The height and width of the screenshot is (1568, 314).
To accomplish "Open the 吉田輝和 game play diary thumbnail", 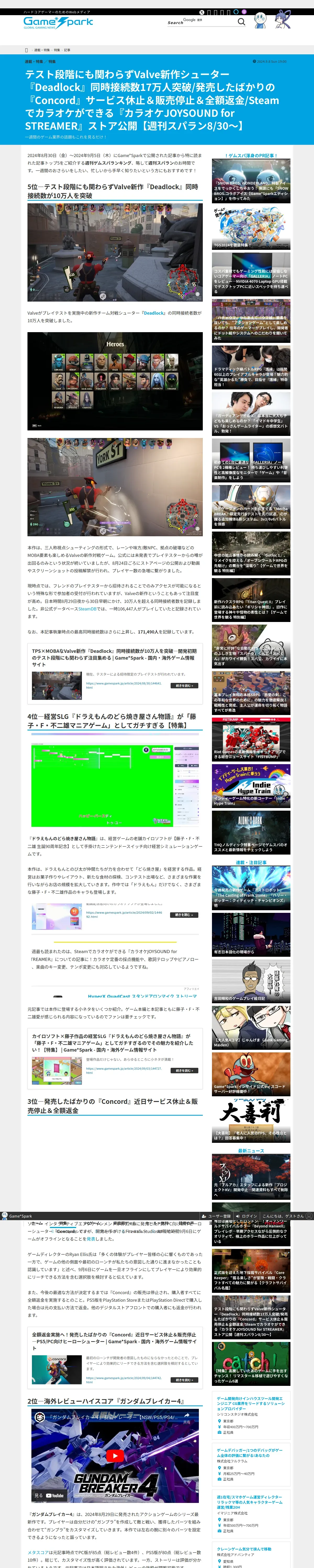I will click(251, 982).
